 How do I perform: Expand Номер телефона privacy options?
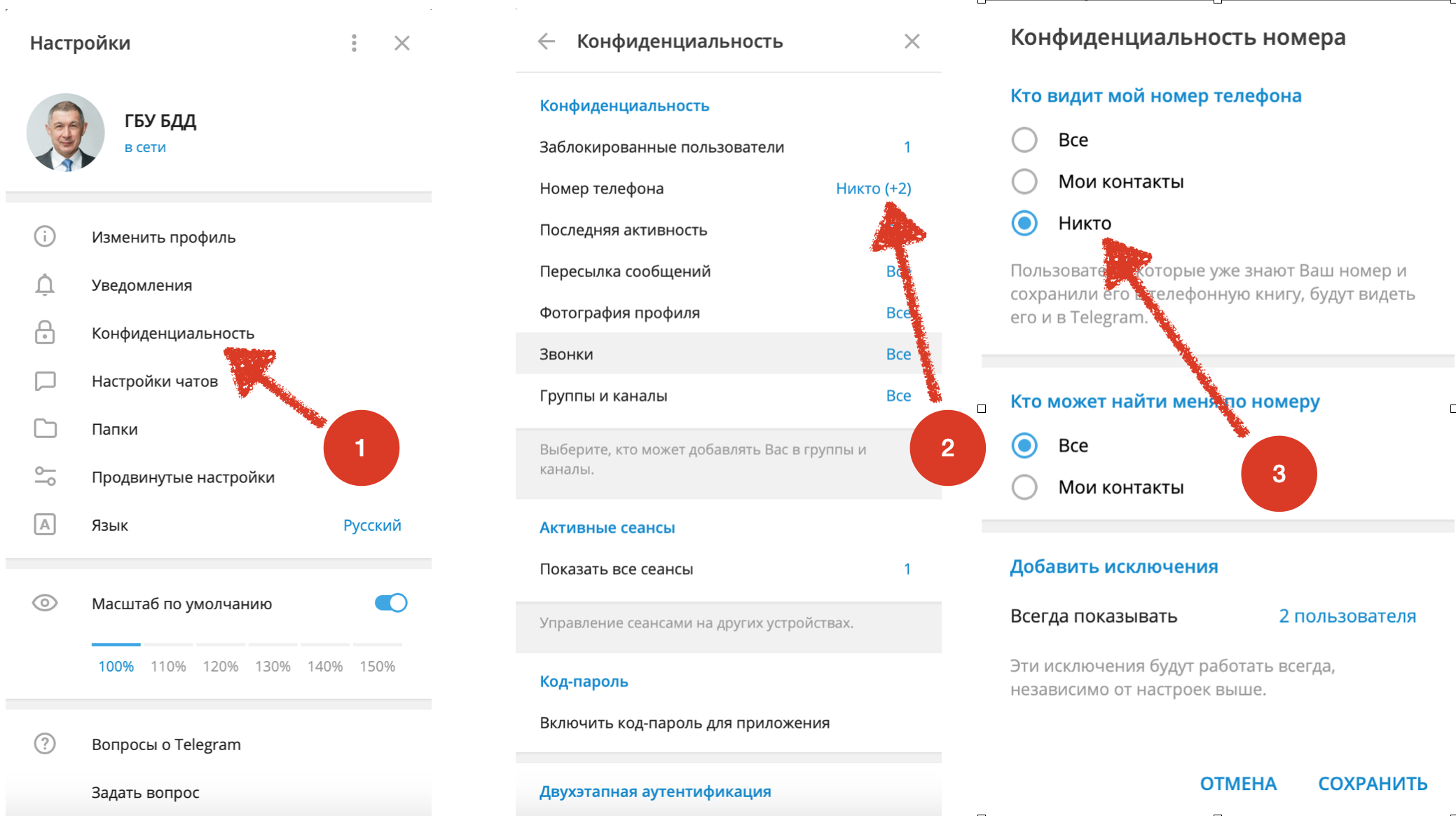tap(729, 188)
